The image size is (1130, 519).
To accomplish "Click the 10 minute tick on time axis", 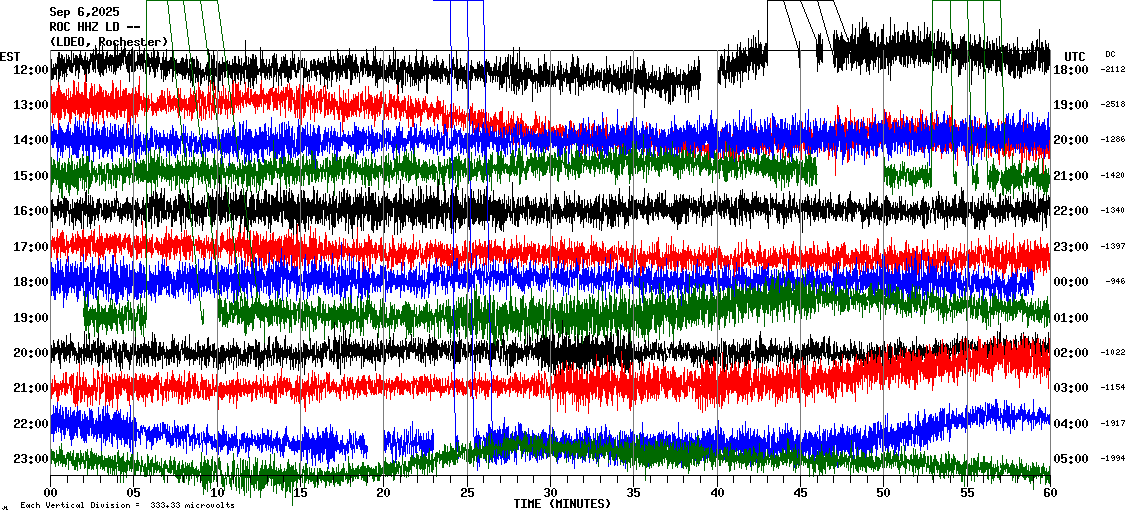I will click(217, 493).
